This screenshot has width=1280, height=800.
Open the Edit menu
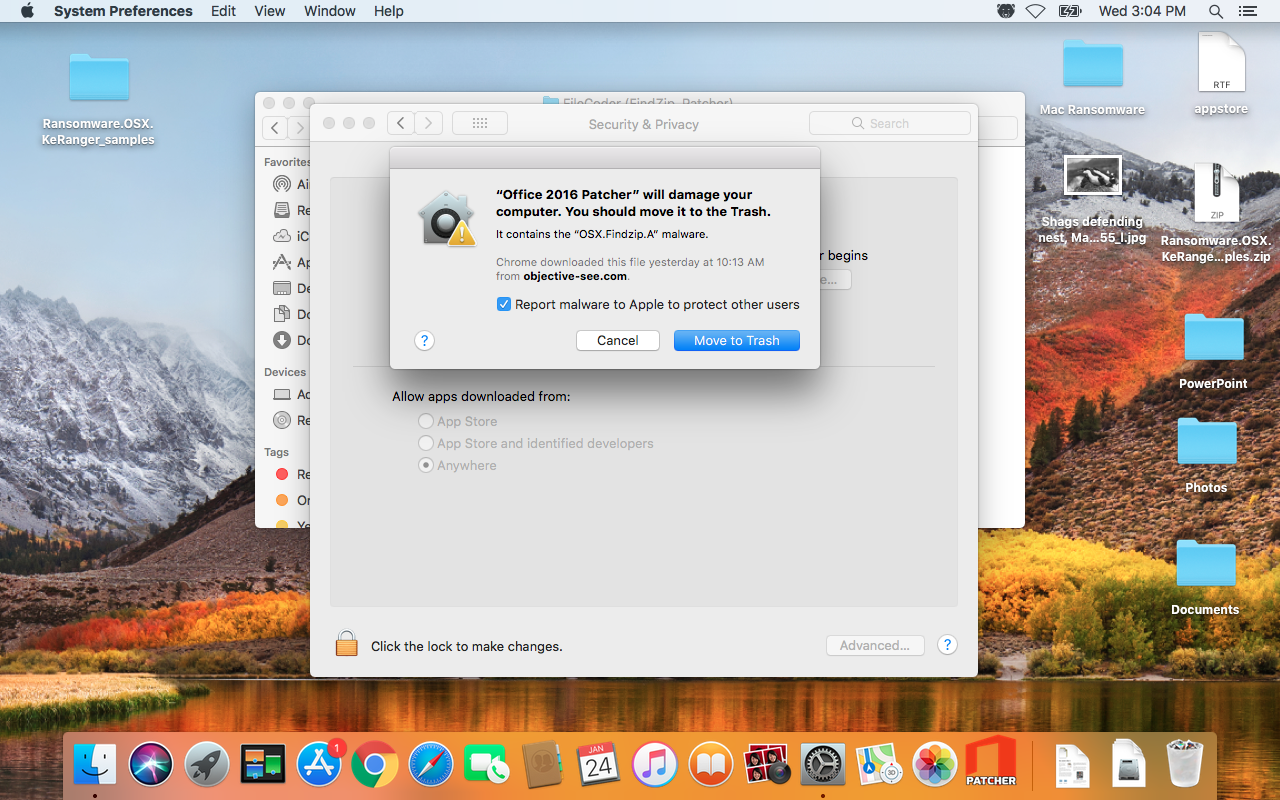coord(223,11)
